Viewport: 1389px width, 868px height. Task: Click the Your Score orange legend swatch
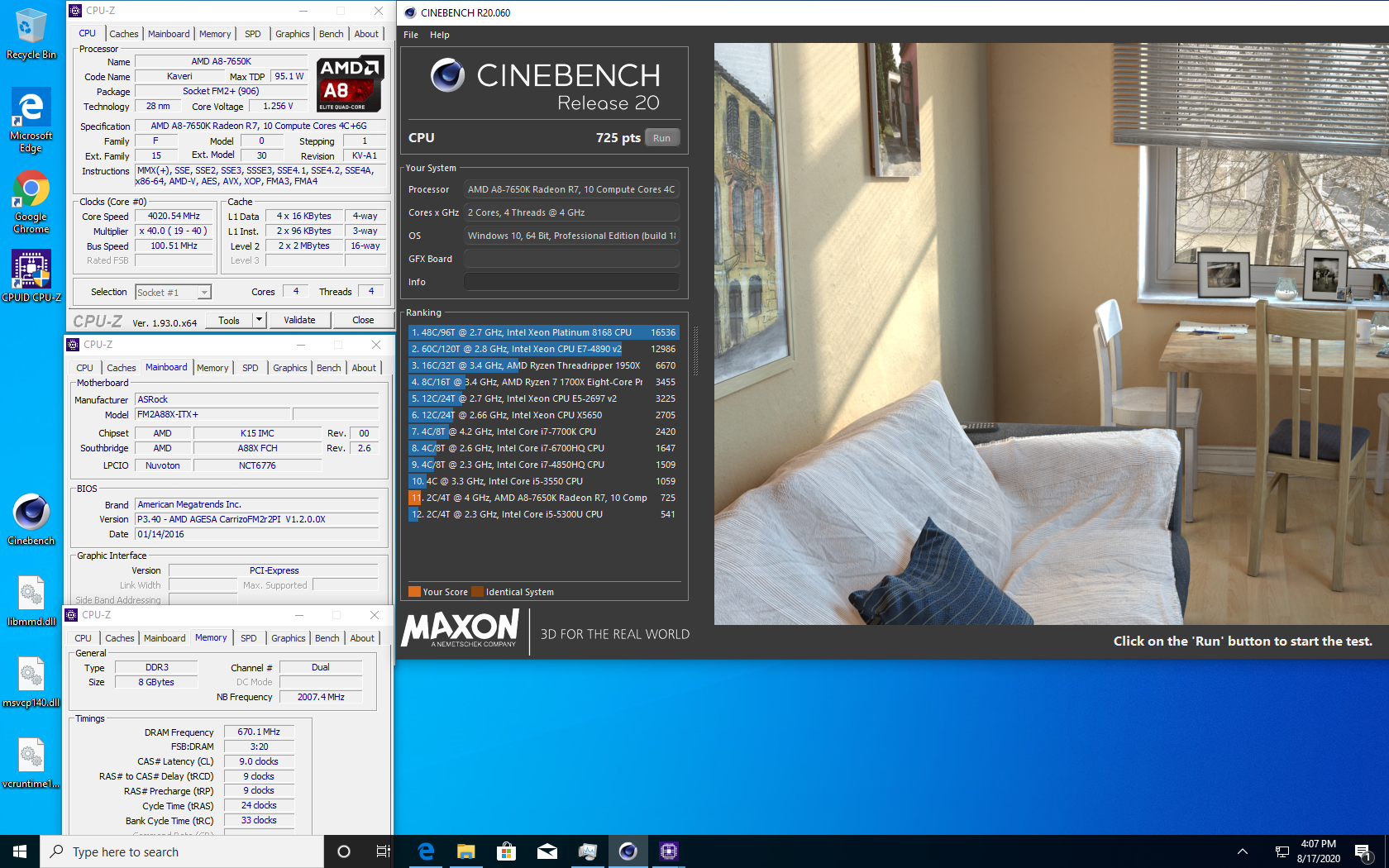(414, 592)
